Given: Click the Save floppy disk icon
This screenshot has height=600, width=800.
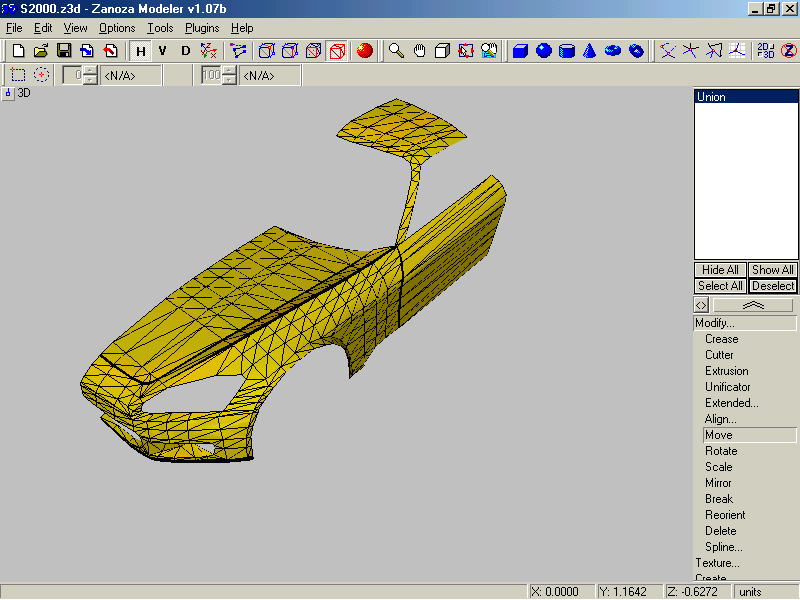Looking at the screenshot, I should point(63,50).
